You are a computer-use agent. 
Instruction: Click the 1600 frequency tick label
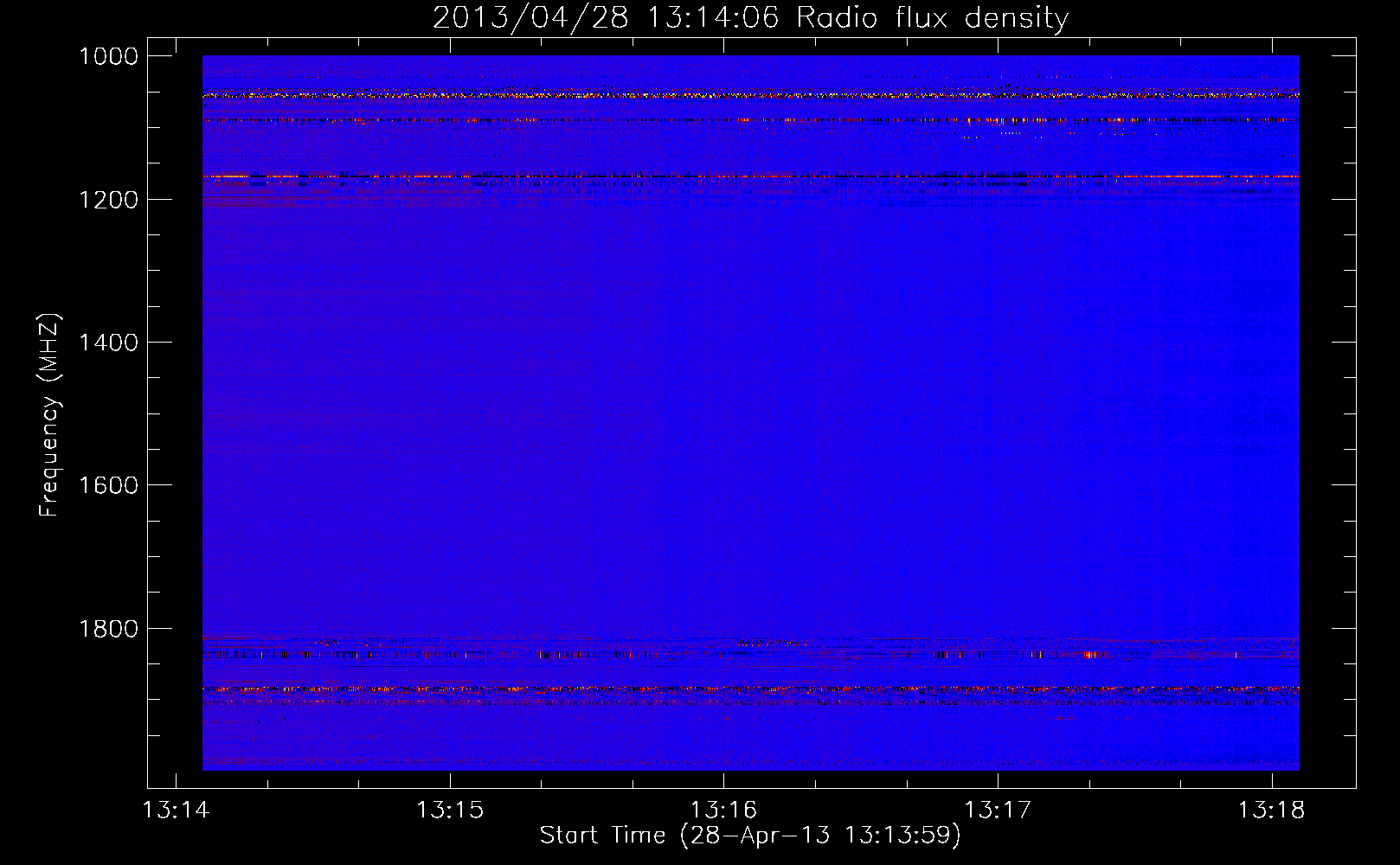[x=108, y=485]
